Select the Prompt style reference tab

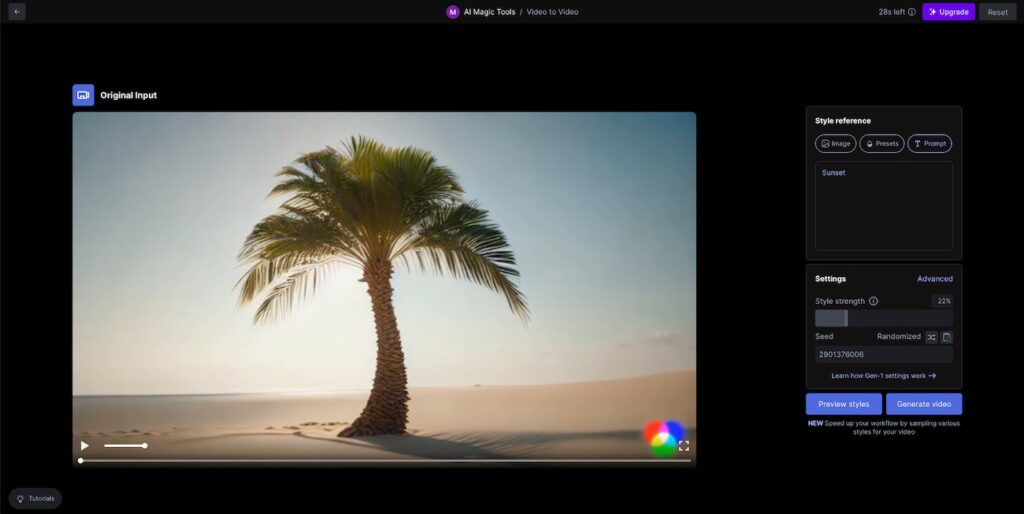coord(929,143)
